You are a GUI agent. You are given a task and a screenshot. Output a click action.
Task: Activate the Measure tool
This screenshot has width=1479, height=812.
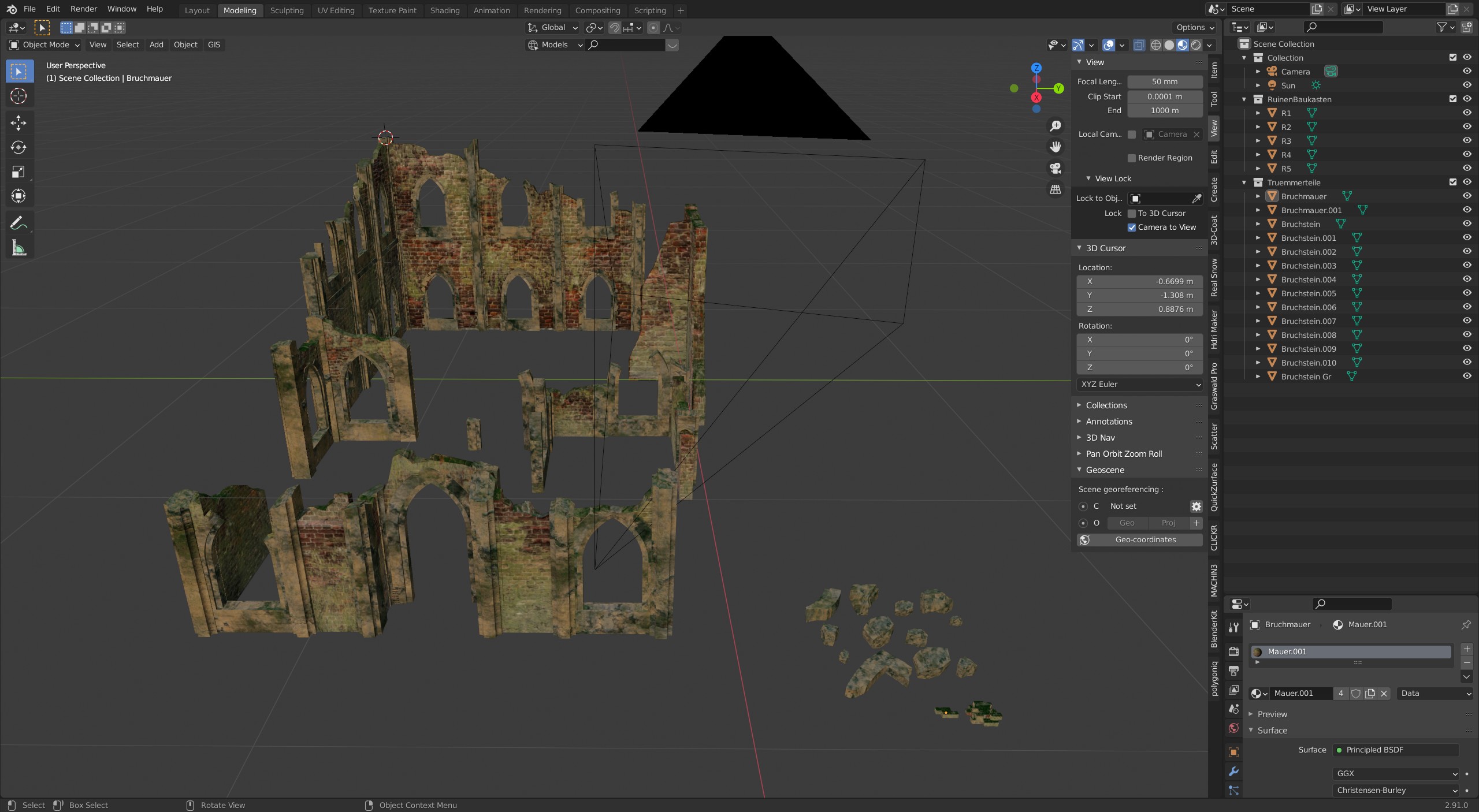click(18, 248)
